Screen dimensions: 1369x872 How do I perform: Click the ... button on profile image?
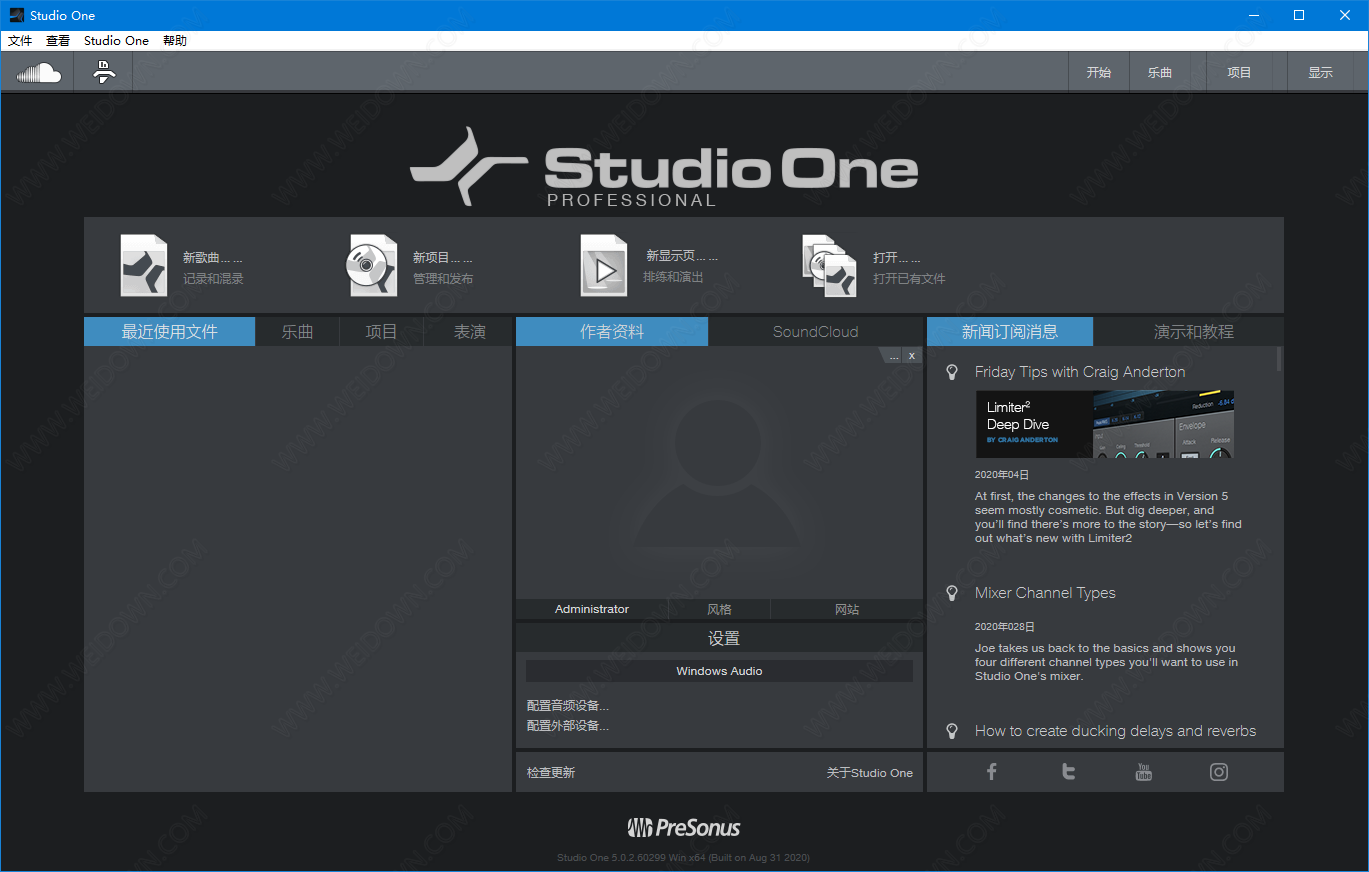tap(894, 356)
